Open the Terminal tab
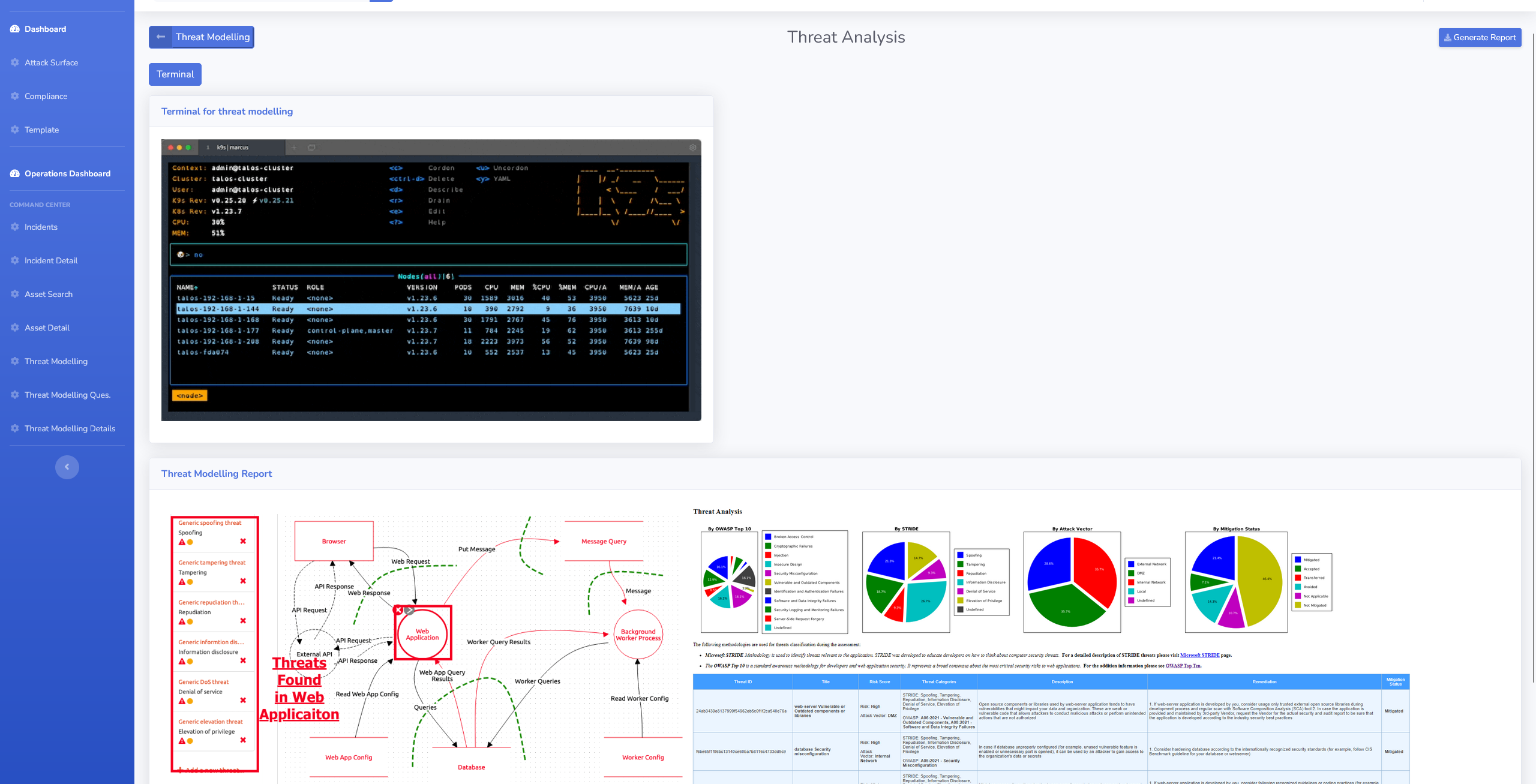The width and height of the screenshot is (1536, 784). point(175,74)
